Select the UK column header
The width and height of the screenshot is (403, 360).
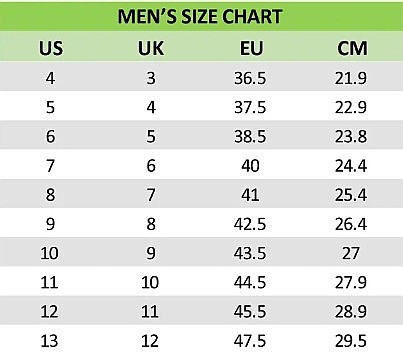(x=151, y=48)
